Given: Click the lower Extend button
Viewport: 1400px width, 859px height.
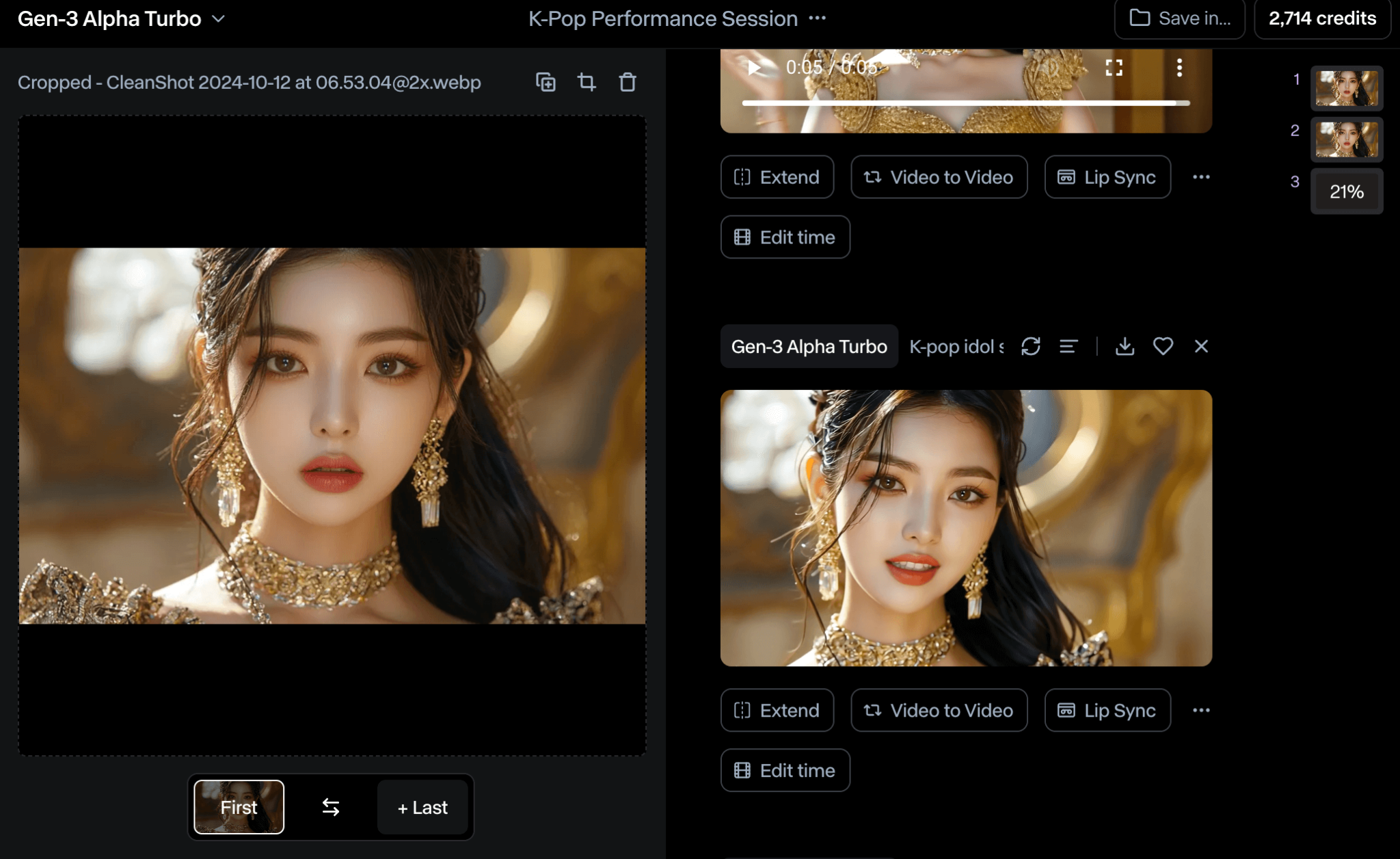Looking at the screenshot, I should [777, 711].
